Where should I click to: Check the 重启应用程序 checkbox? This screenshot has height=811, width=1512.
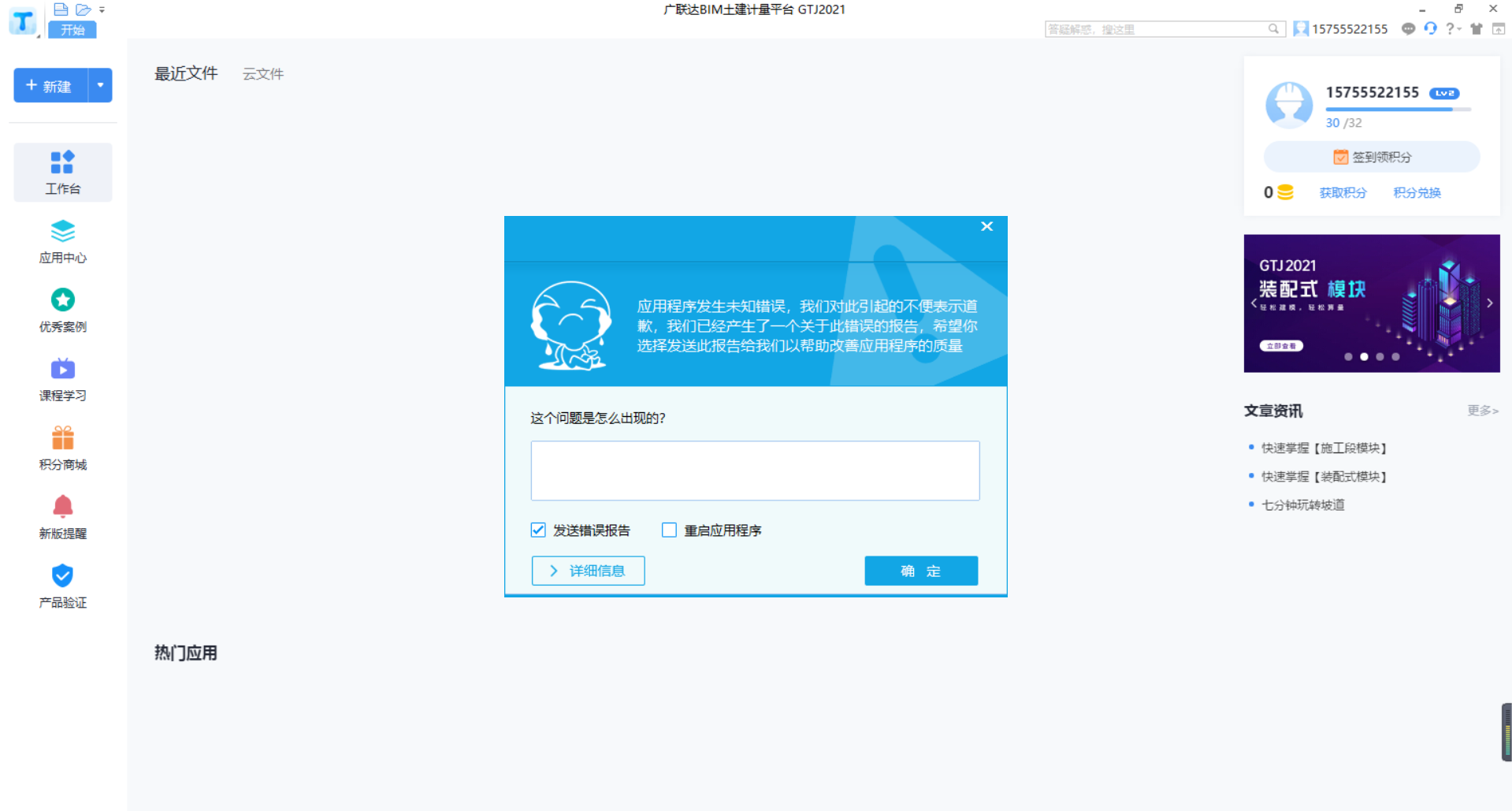pos(669,530)
